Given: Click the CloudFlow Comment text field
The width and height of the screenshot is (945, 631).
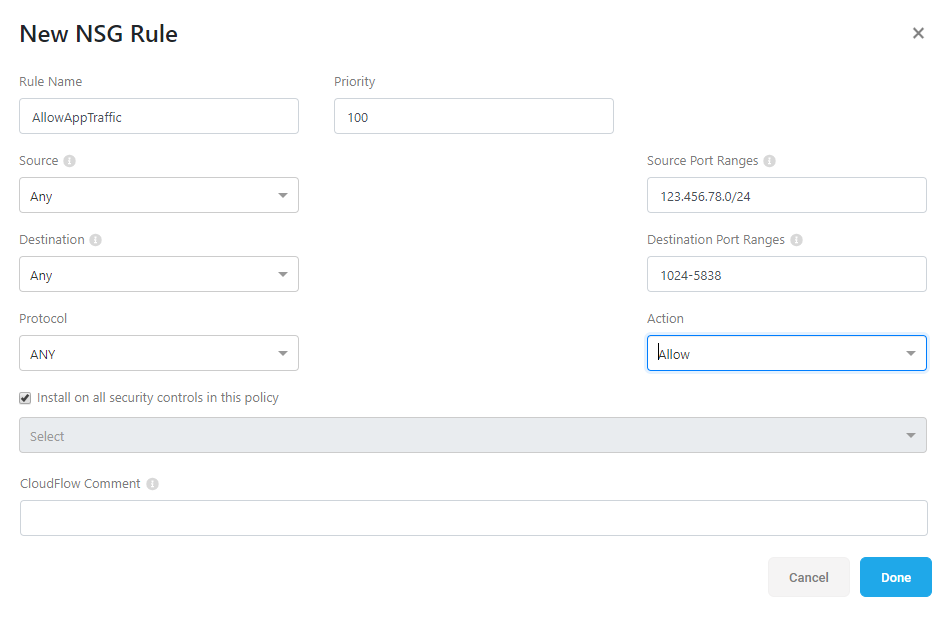Looking at the screenshot, I should click(474, 518).
